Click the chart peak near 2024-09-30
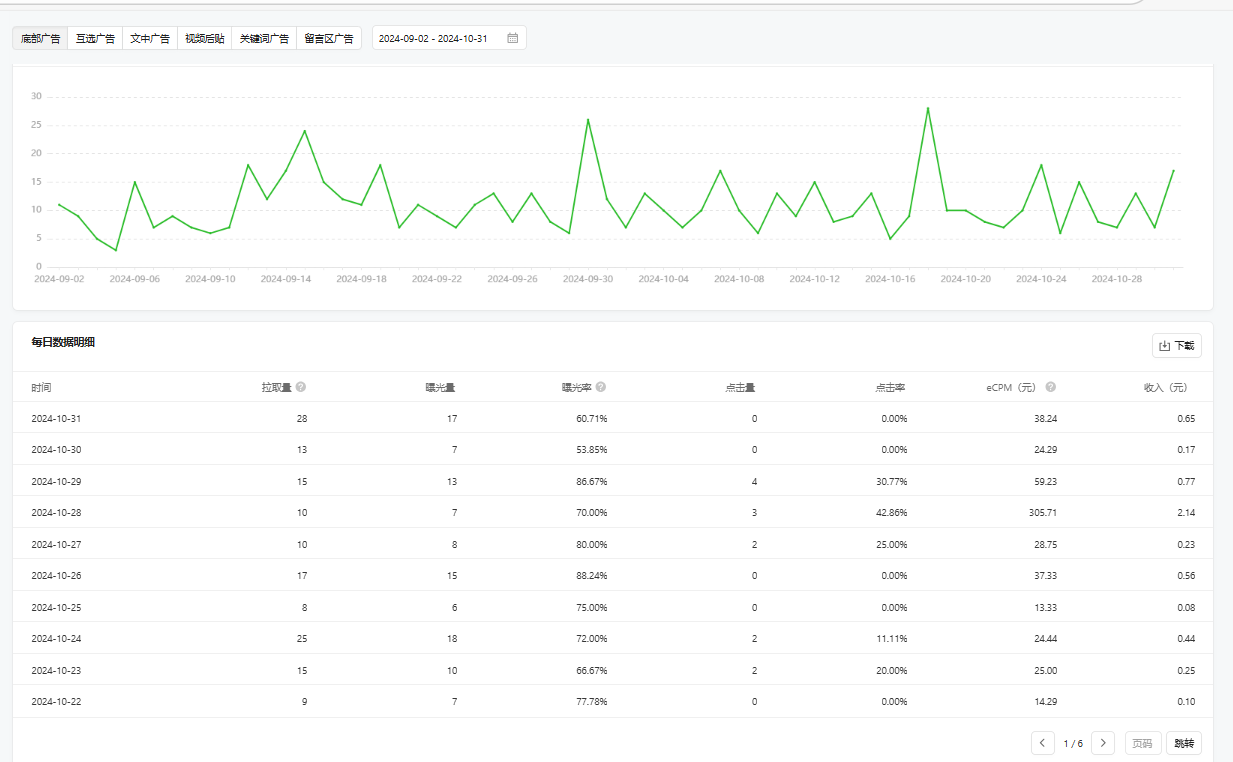1233x762 pixels. point(588,119)
